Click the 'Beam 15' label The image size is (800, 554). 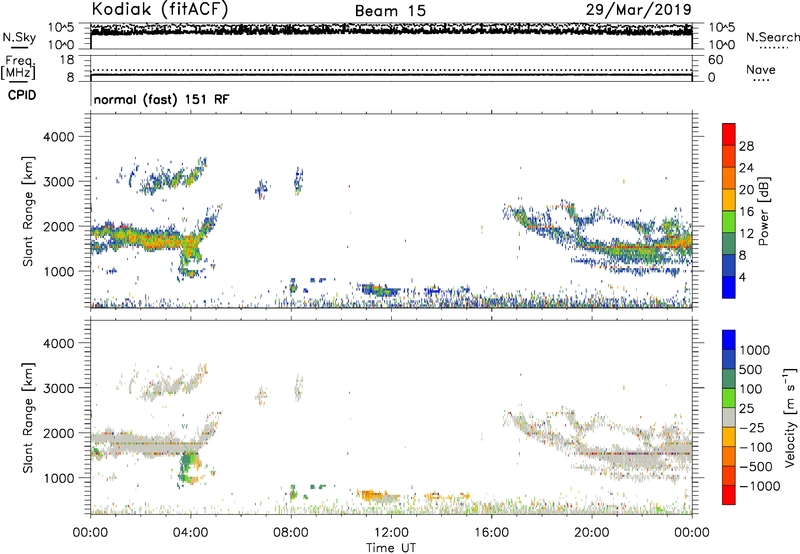[x=390, y=11]
